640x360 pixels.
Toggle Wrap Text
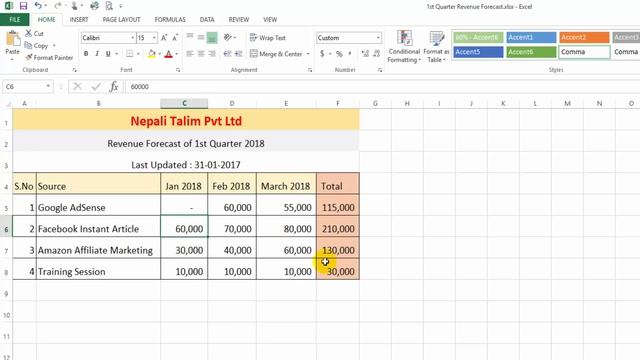[267, 38]
